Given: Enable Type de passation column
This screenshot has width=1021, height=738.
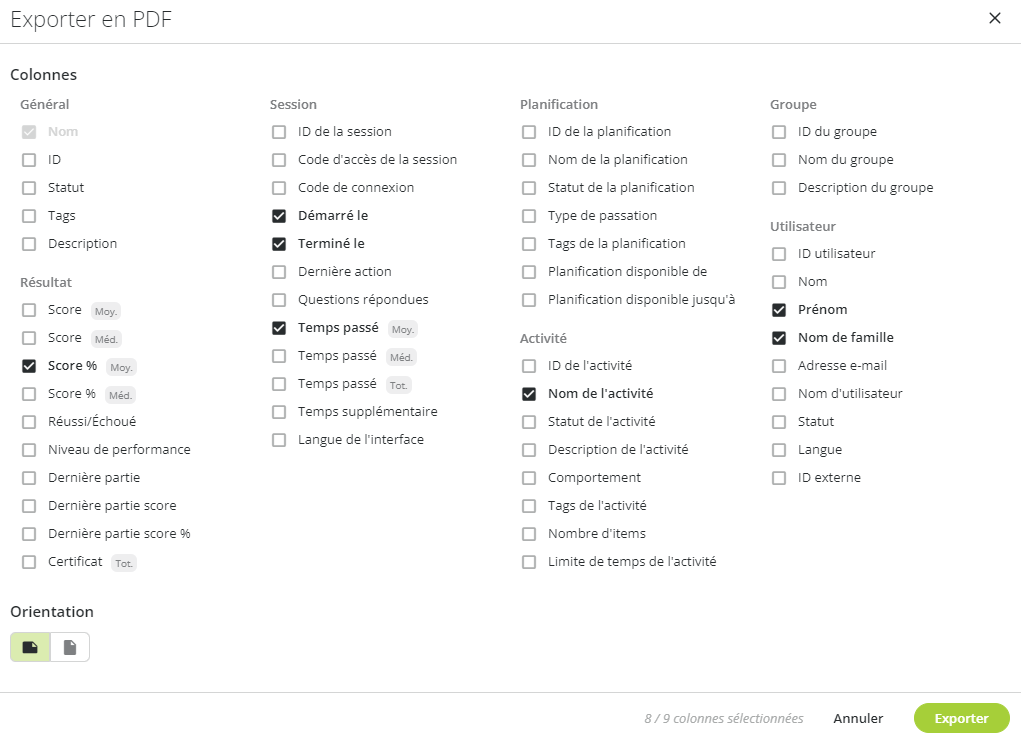Looking at the screenshot, I should click(x=529, y=216).
